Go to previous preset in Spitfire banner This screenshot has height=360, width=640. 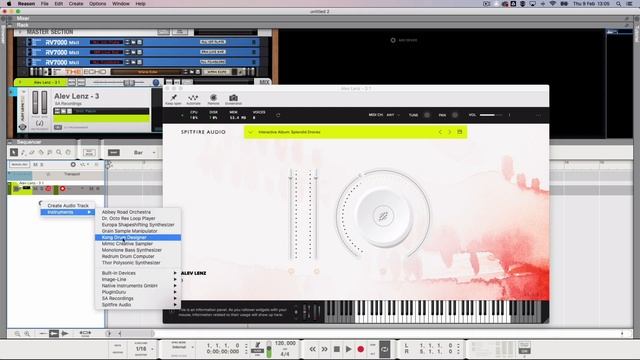440,132
